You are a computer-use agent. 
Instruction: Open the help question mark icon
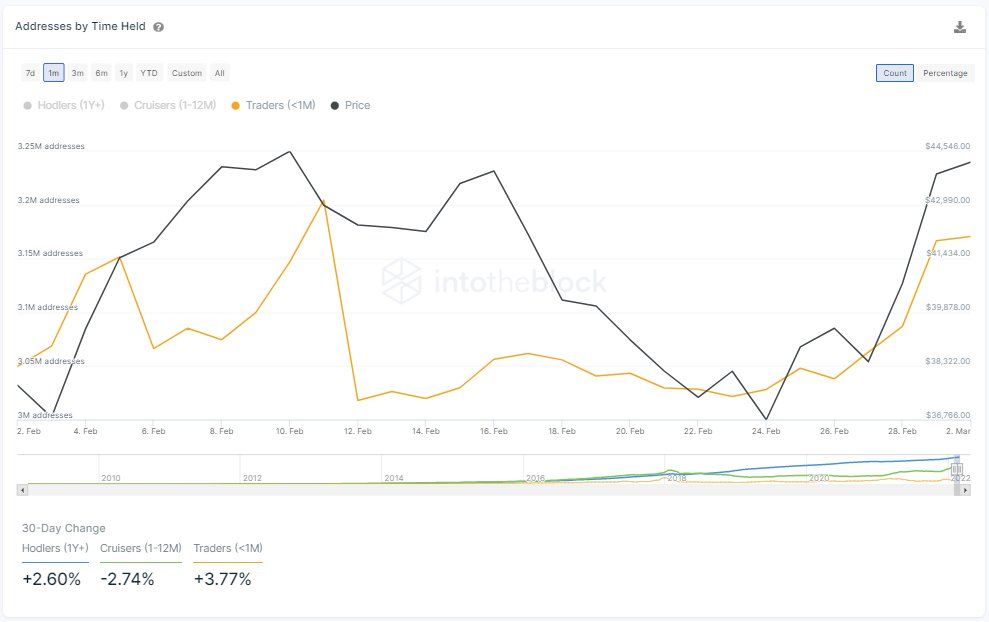click(159, 27)
